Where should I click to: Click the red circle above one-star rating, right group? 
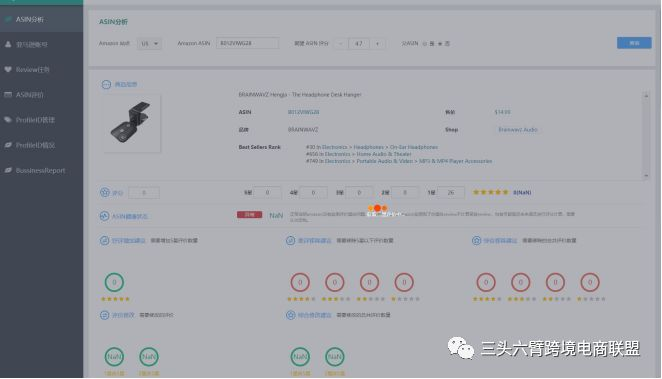coord(590,282)
